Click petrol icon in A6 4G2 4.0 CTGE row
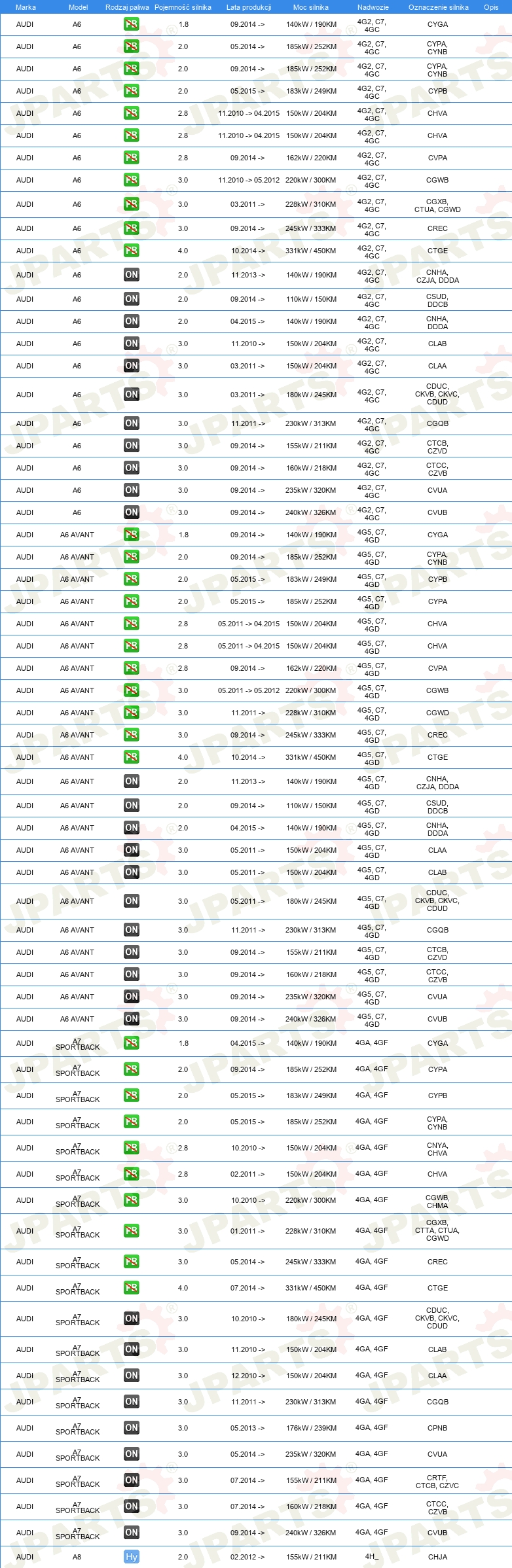 (x=131, y=251)
